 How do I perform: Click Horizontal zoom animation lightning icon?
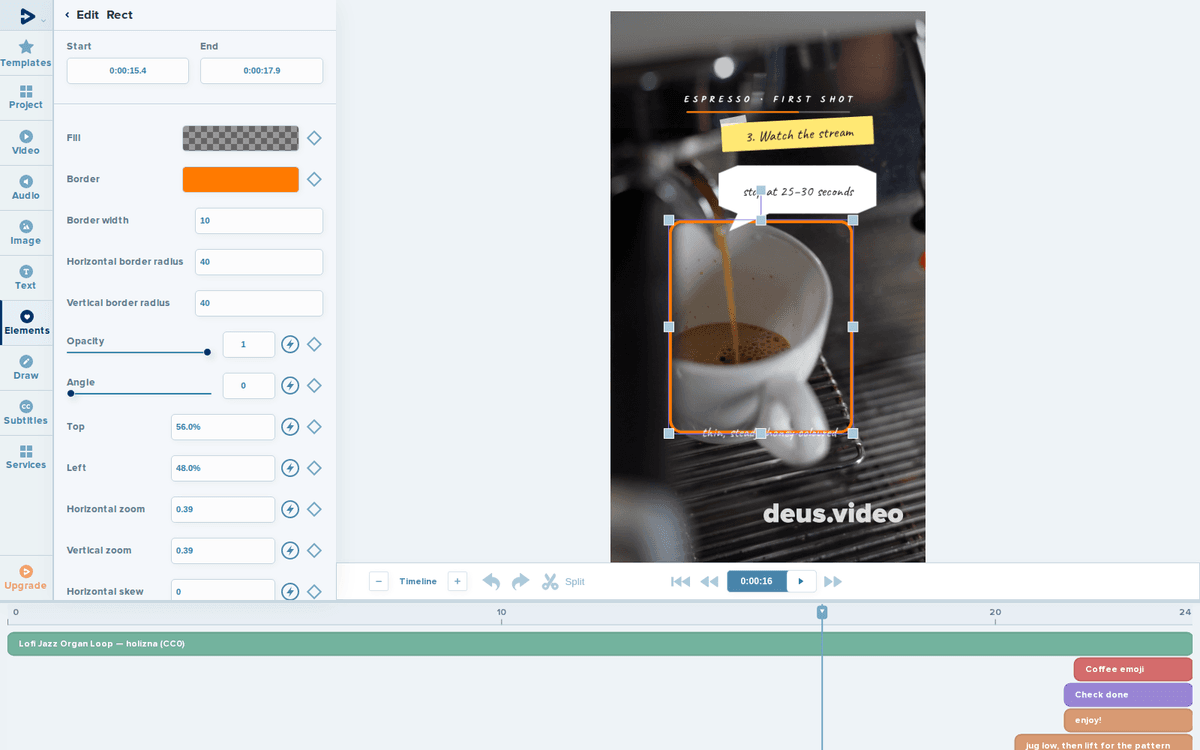(x=290, y=509)
